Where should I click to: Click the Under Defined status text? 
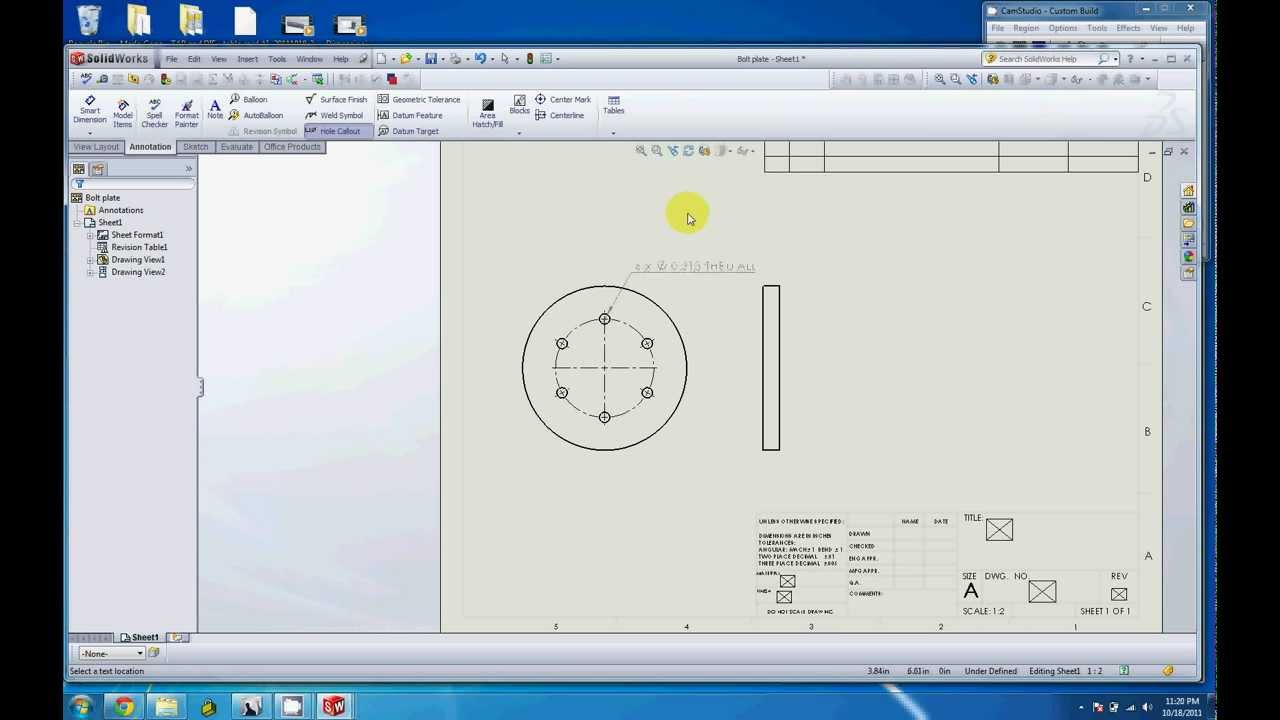990,671
